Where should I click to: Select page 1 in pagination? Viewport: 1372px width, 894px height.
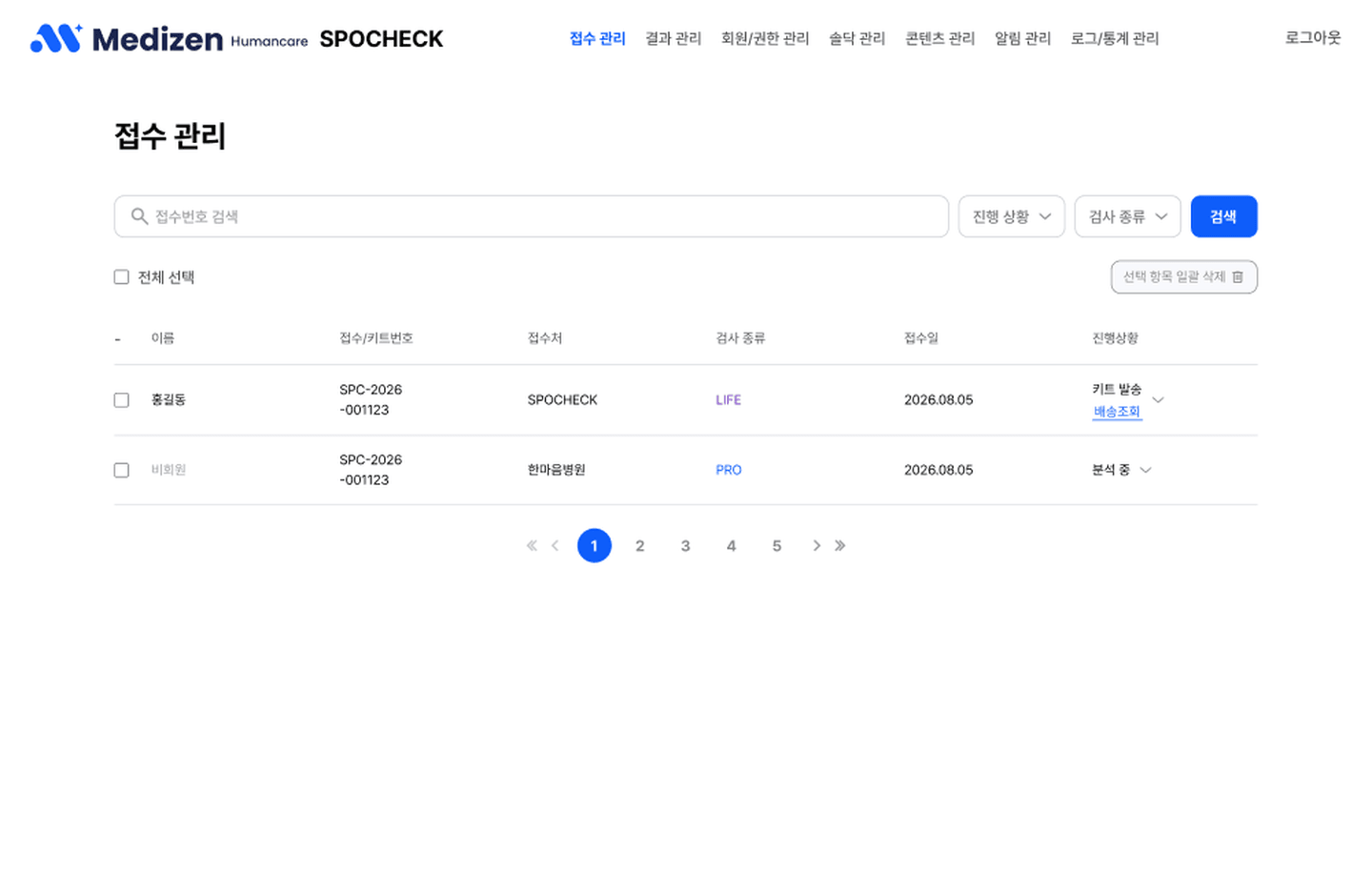[x=595, y=545]
